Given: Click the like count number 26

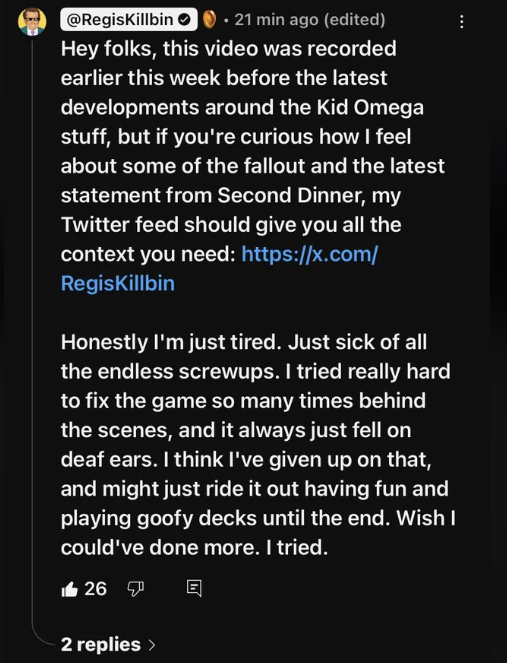Looking at the screenshot, I should click(96, 589).
